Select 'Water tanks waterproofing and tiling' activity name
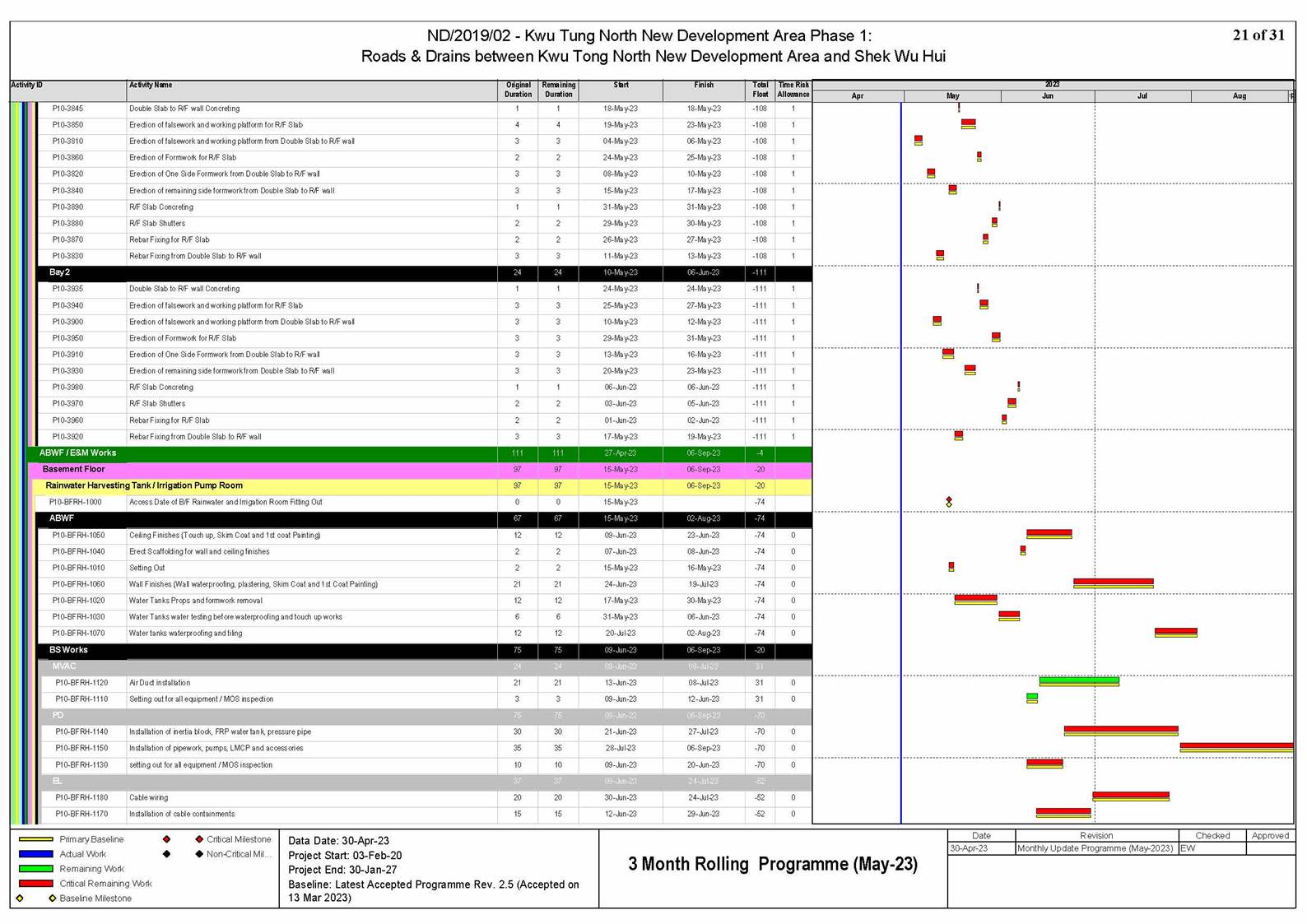1307x924 pixels. point(186,634)
